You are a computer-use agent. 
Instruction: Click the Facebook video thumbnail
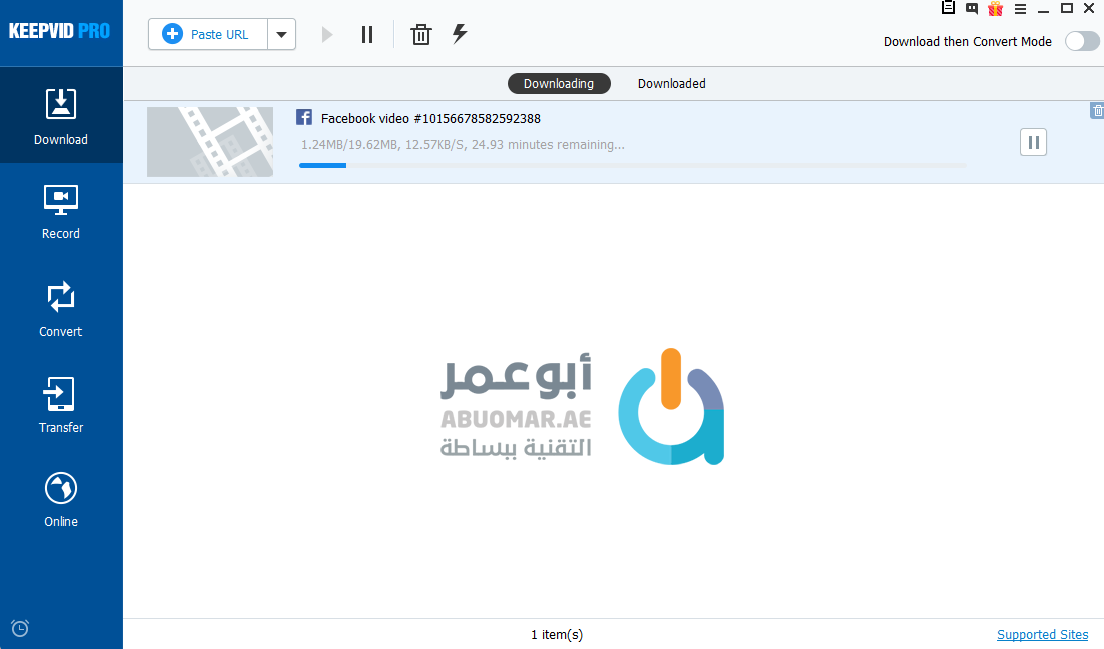click(210, 142)
